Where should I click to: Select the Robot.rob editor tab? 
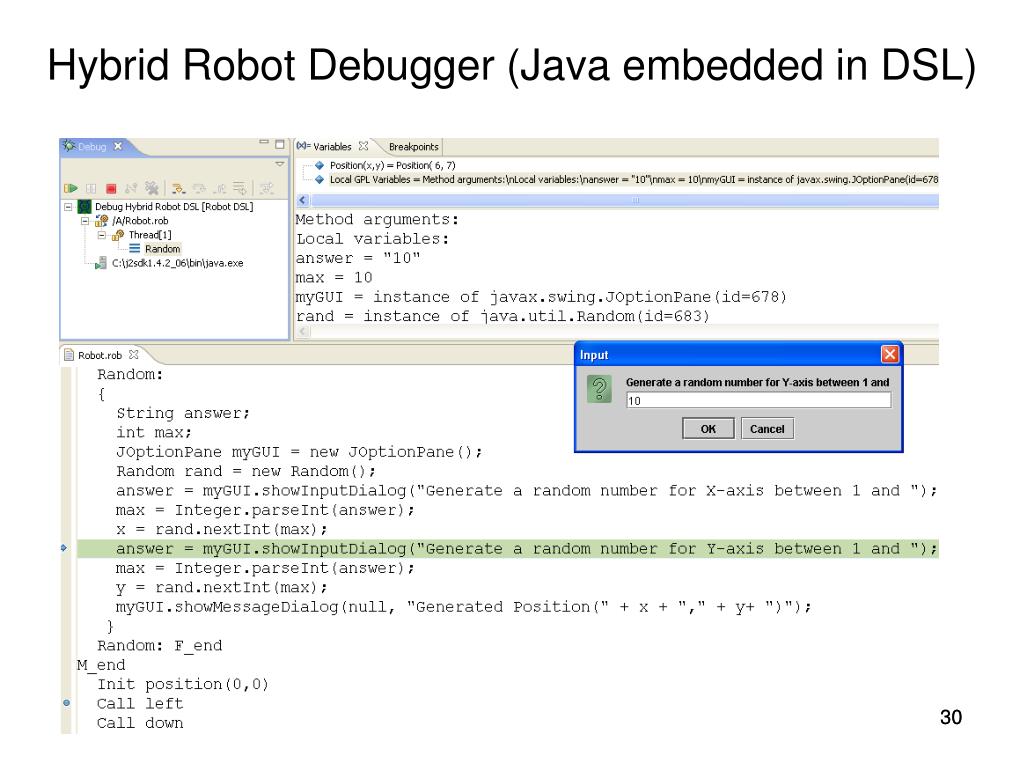tap(101, 355)
